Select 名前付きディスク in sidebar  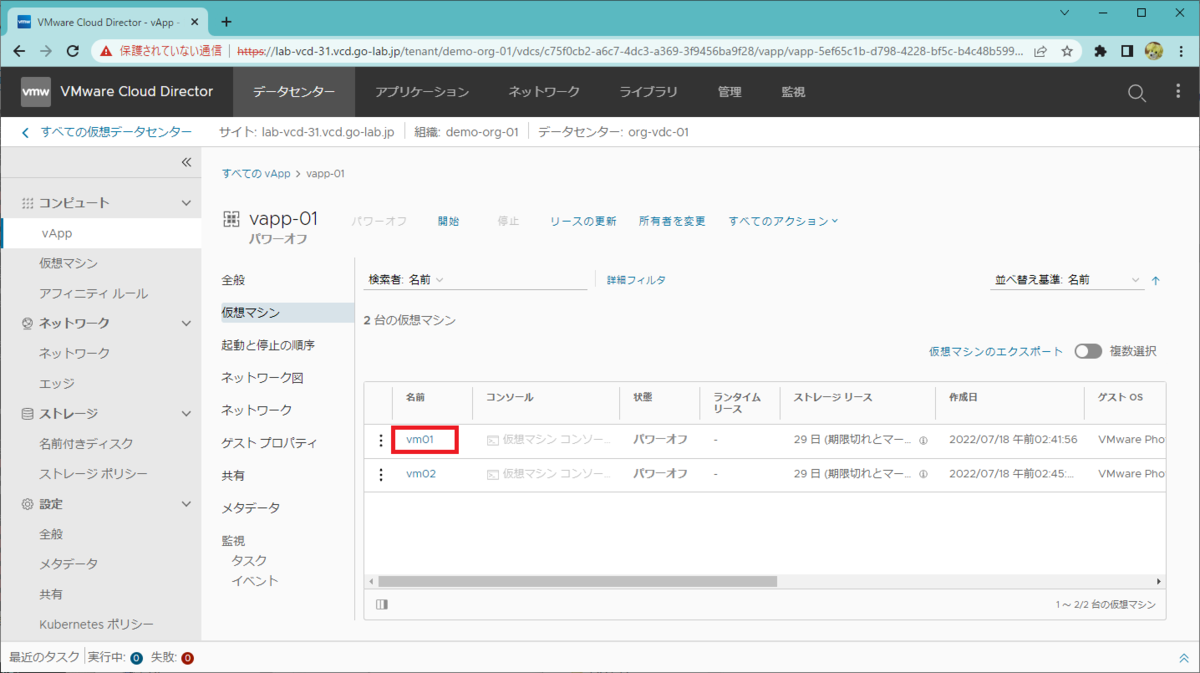tap(86, 443)
